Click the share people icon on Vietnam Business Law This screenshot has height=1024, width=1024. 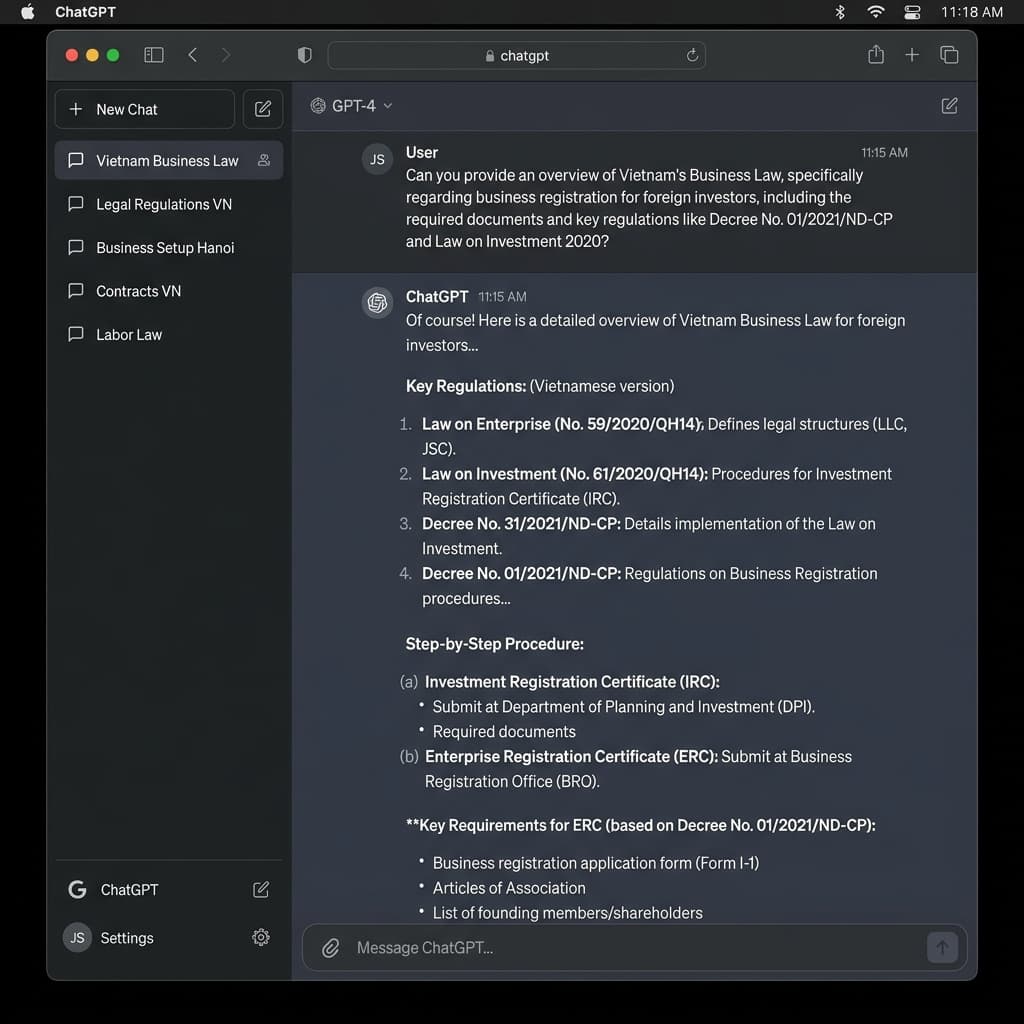point(264,160)
